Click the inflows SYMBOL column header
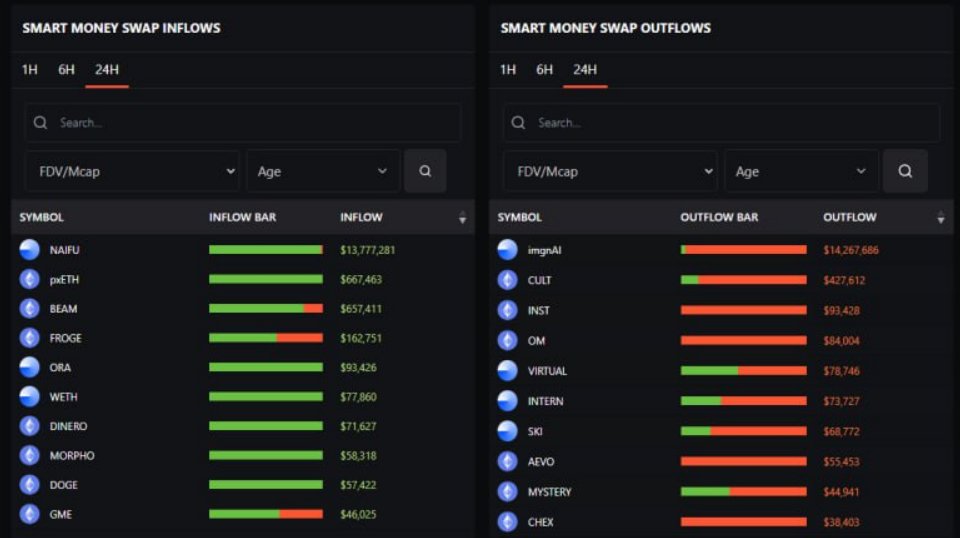960x538 pixels. tap(42, 217)
